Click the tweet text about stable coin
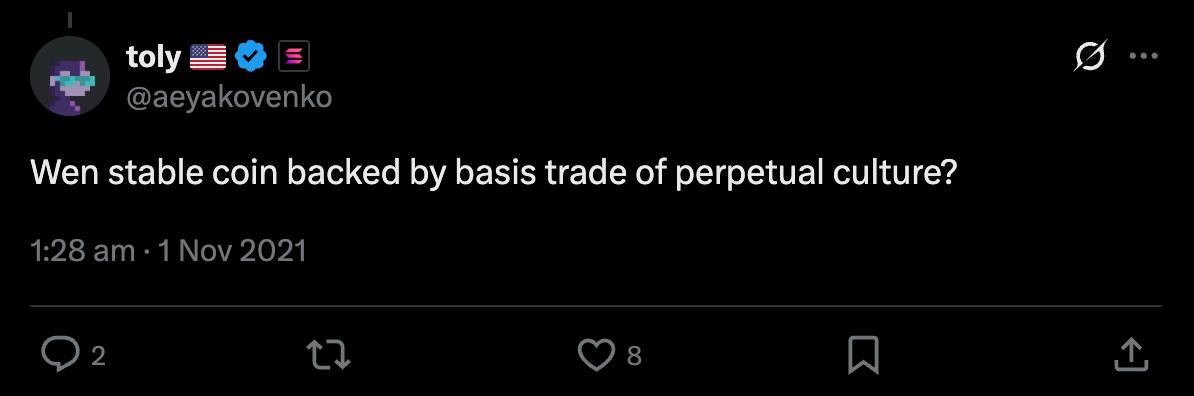 pyautogui.click(x=493, y=176)
